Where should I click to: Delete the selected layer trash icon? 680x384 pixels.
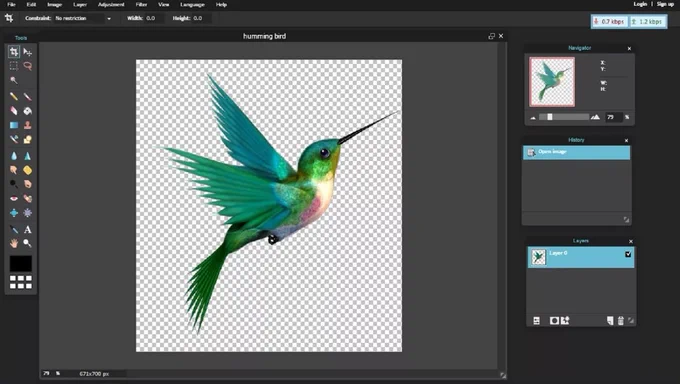tap(621, 321)
